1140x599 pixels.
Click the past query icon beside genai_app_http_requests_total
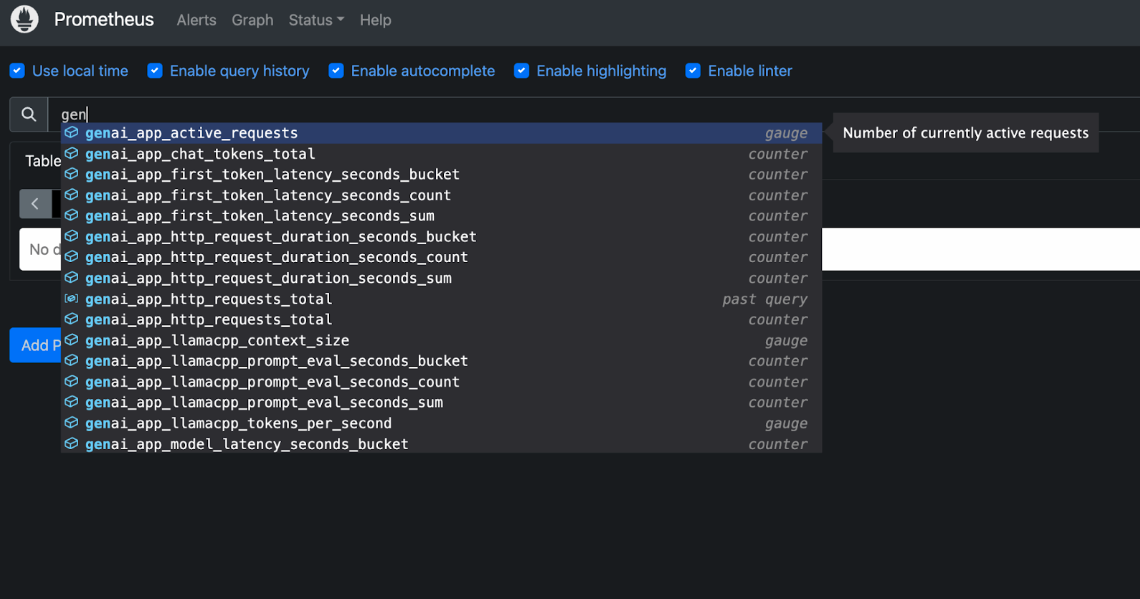tap(71, 299)
